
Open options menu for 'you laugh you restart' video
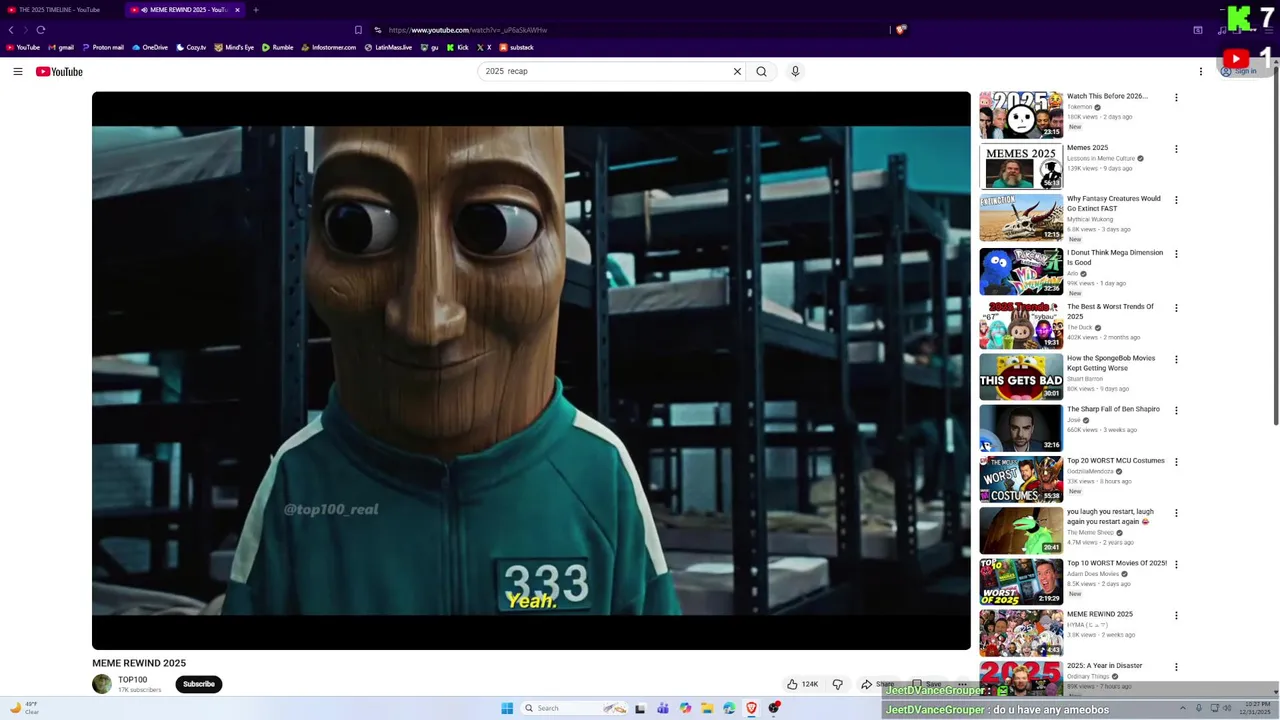(x=1176, y=513)
